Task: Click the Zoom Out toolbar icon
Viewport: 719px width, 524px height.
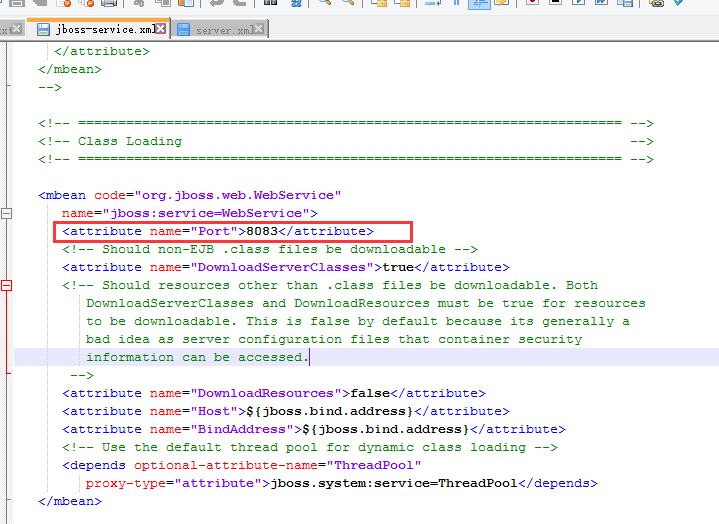Action: coord(348,3)
